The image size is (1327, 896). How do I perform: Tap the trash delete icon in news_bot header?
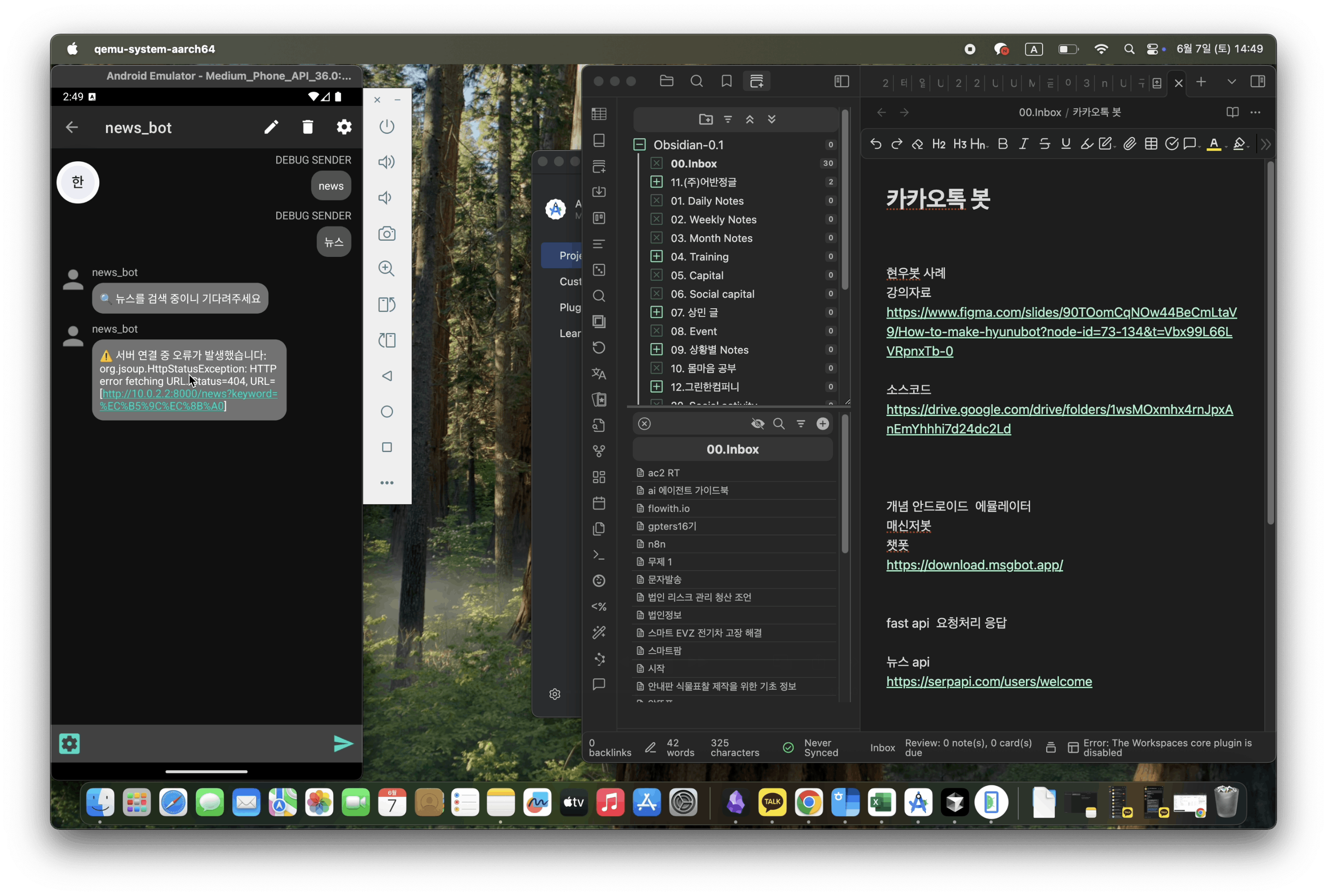[x=307, y=127]
